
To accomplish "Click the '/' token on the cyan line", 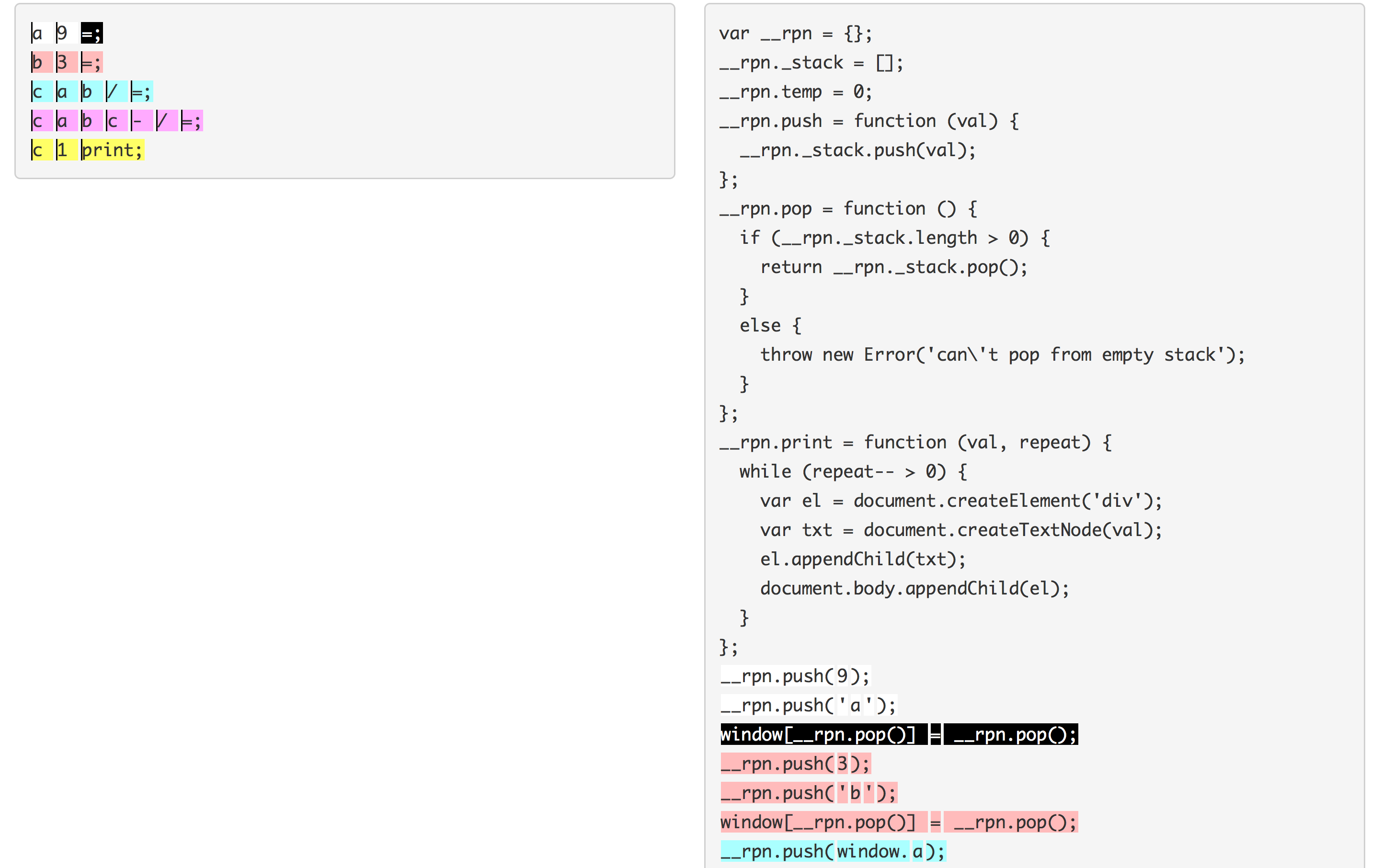I will [117, 91].
